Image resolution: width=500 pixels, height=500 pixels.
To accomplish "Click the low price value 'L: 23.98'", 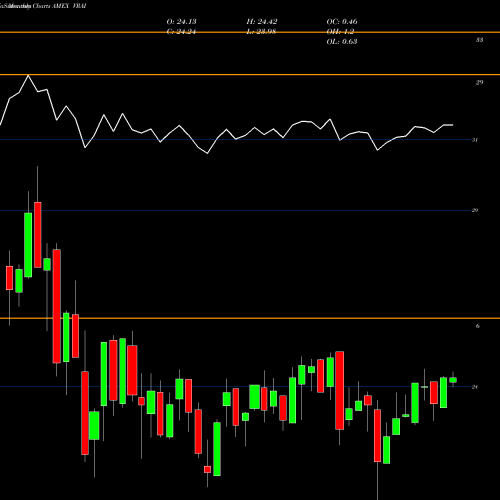I will click(261, 32).
